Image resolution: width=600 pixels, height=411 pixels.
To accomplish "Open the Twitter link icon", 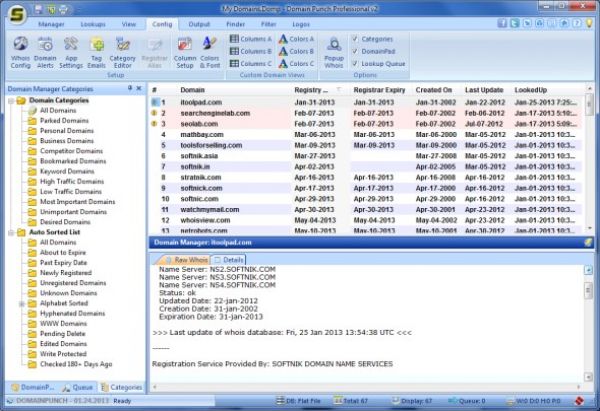I will [515, 23].
